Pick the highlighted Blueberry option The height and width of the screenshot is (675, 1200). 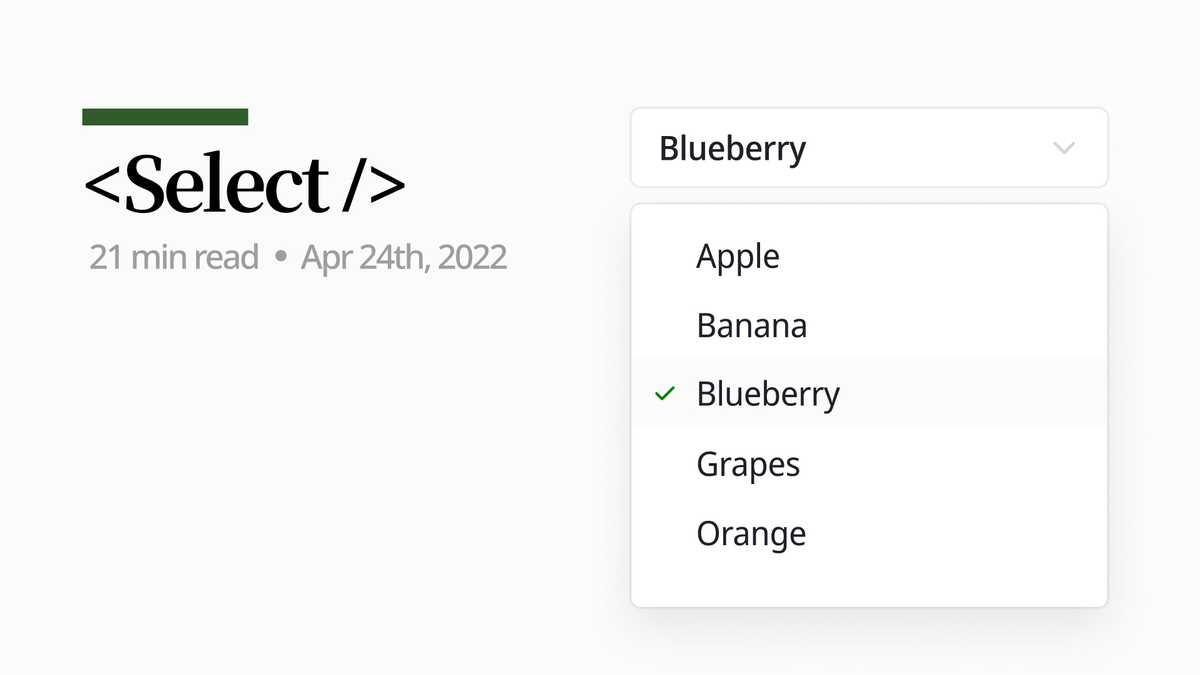(768, 394)
